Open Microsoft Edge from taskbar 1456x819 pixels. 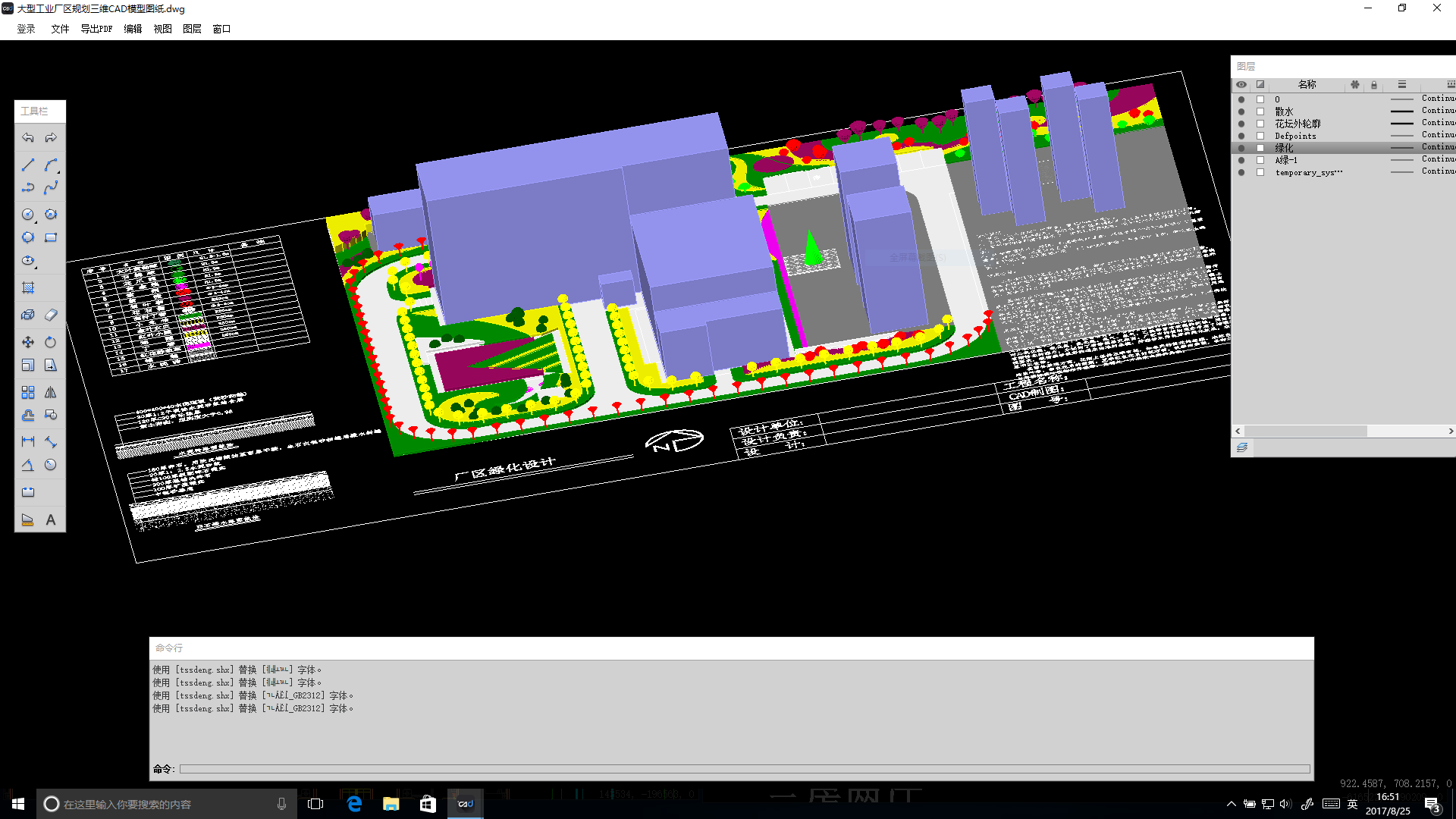(x=354, y=804)
